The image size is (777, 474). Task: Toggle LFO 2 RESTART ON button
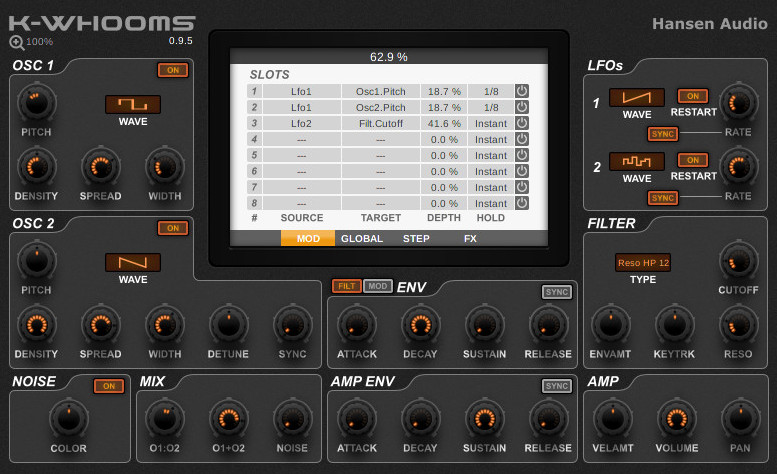693,160
